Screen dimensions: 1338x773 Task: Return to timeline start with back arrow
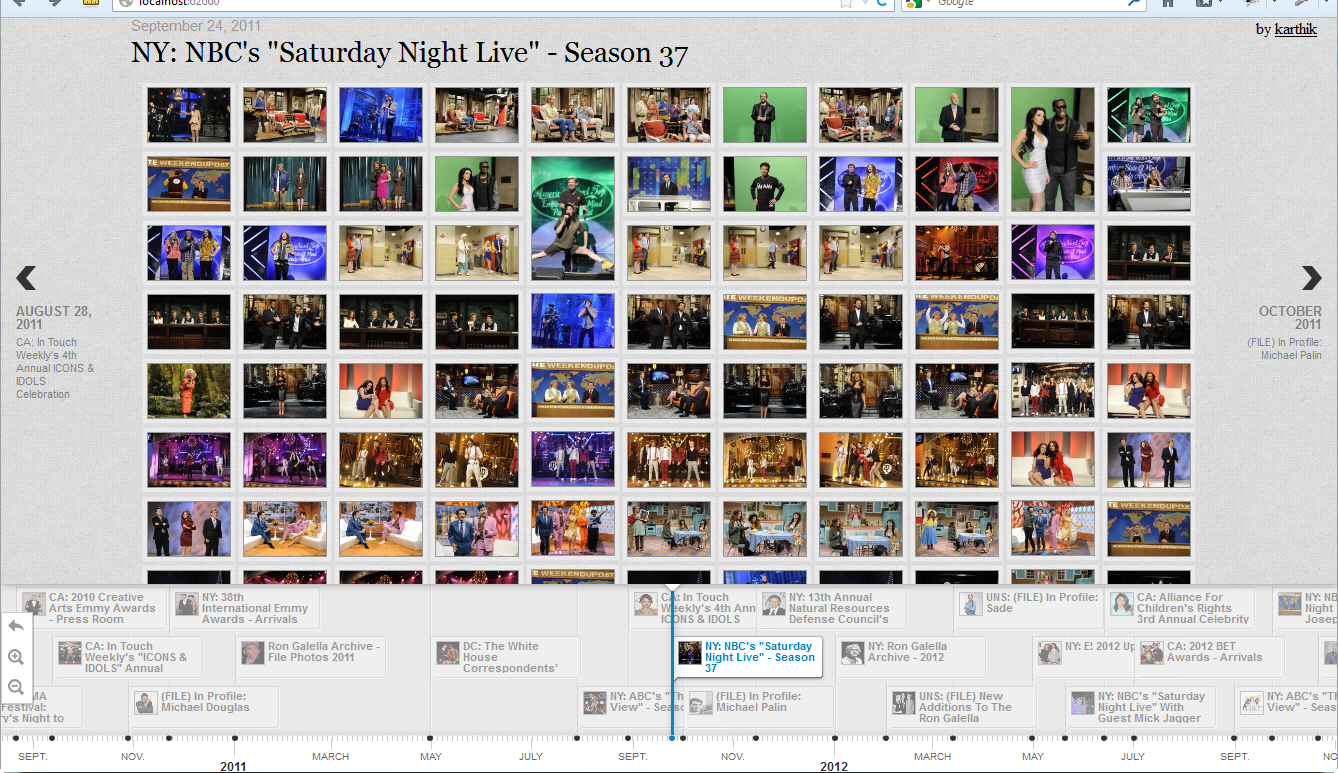click(16, 626)
